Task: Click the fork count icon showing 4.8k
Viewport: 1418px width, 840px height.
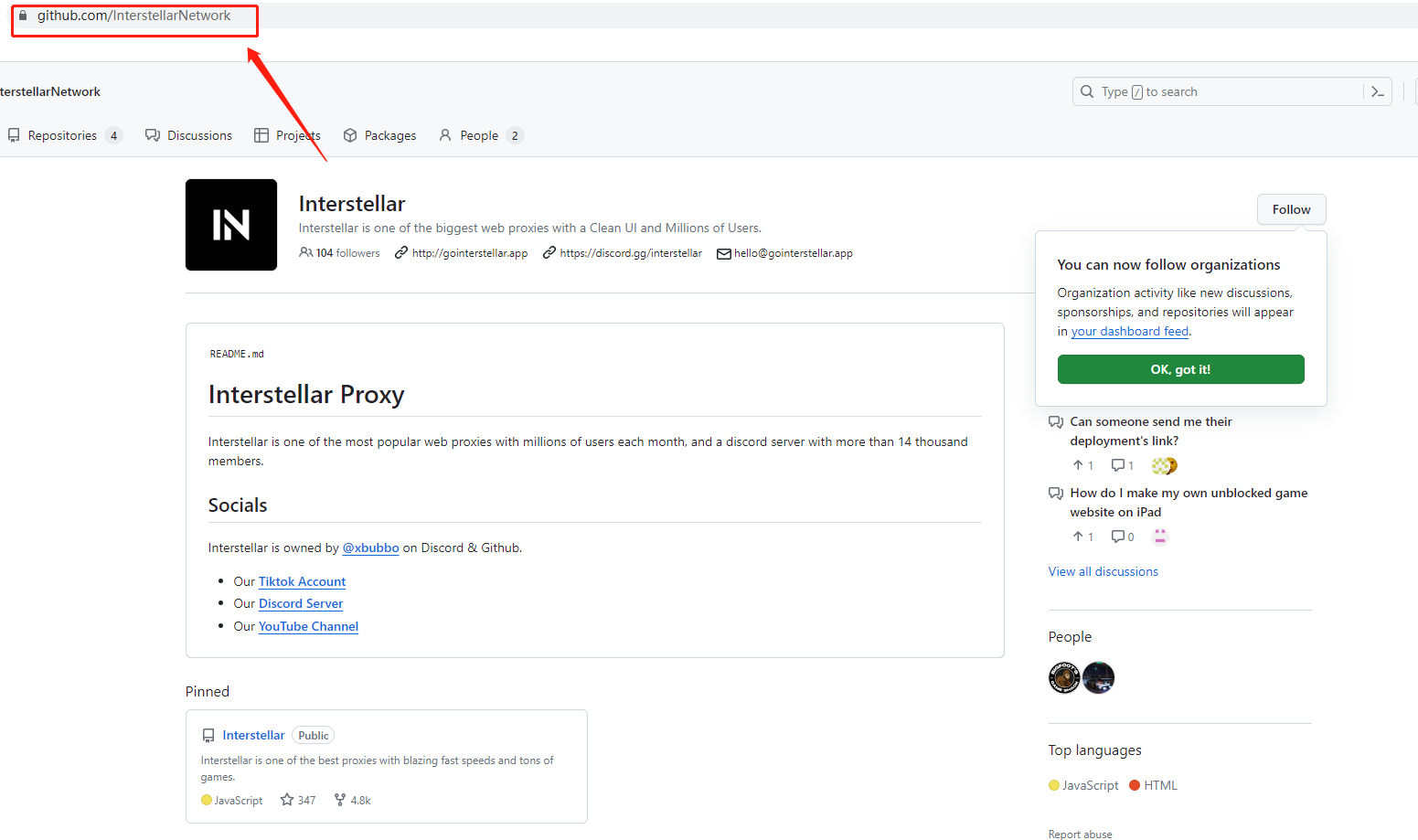Action: pyautogui.click(x=340, y=800)
